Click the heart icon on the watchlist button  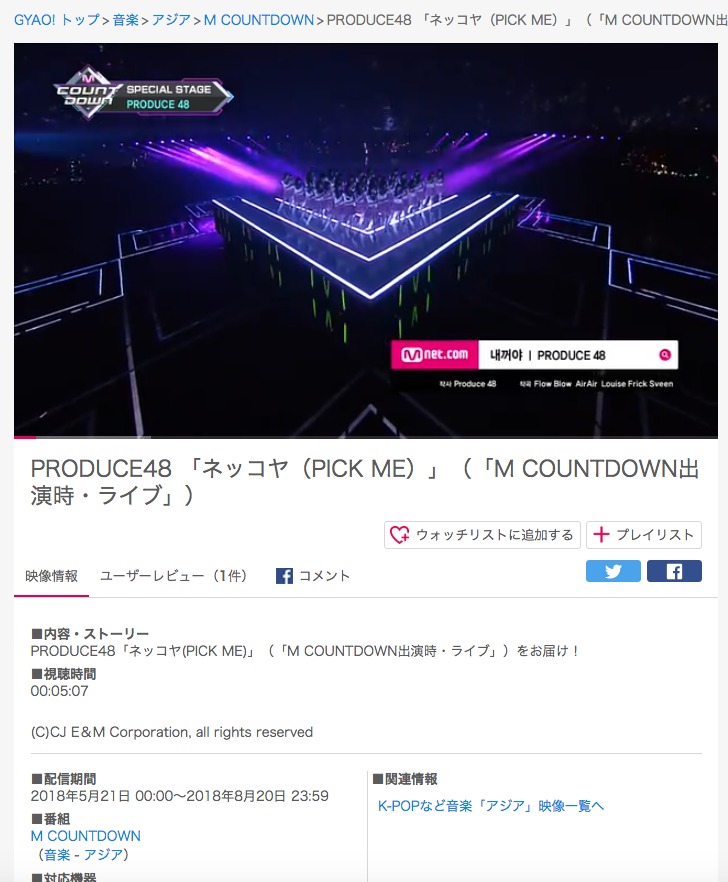[400, 534]
